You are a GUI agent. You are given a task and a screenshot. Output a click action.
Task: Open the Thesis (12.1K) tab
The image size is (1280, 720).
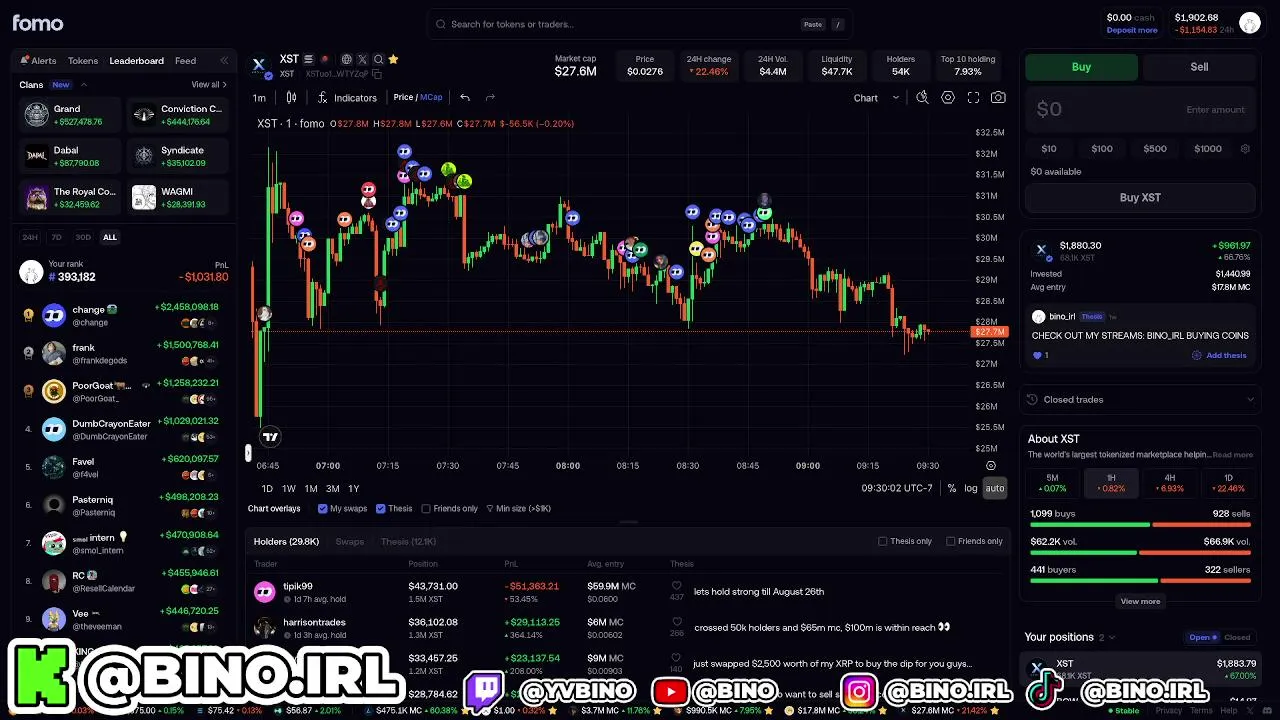(408, 541)
